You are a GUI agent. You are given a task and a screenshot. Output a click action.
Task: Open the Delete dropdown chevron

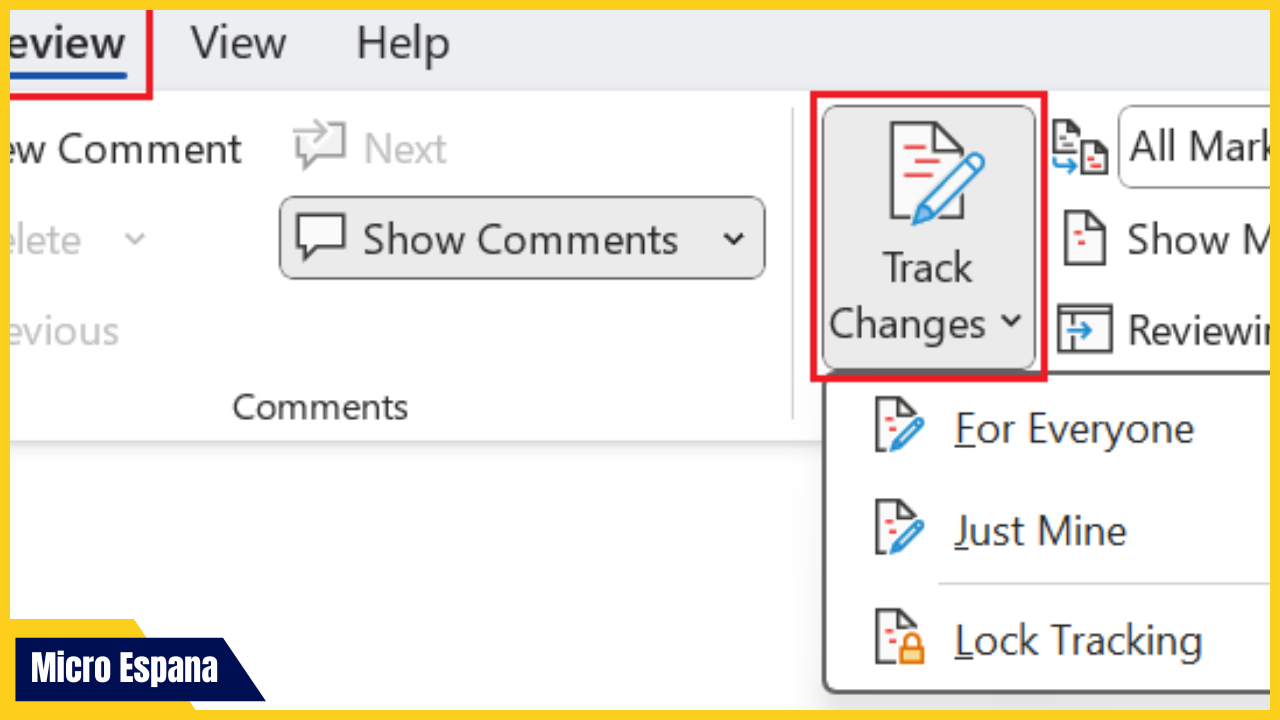(136, 238)
